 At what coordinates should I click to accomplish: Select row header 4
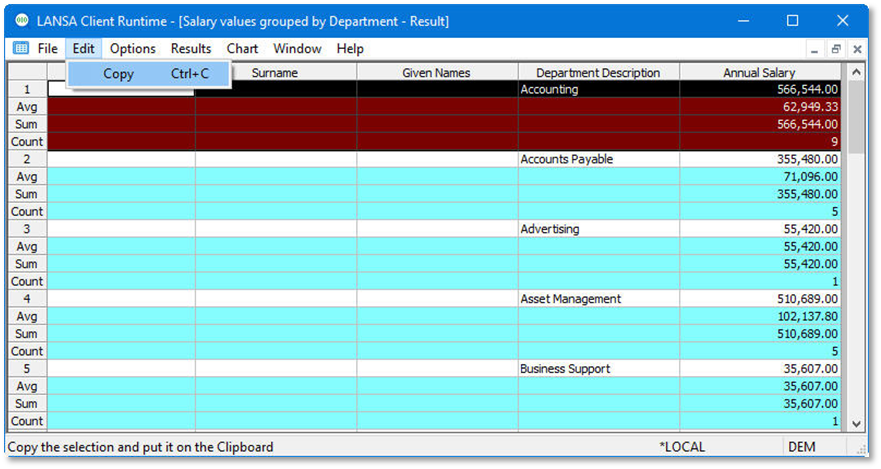[x=27, y=299]
